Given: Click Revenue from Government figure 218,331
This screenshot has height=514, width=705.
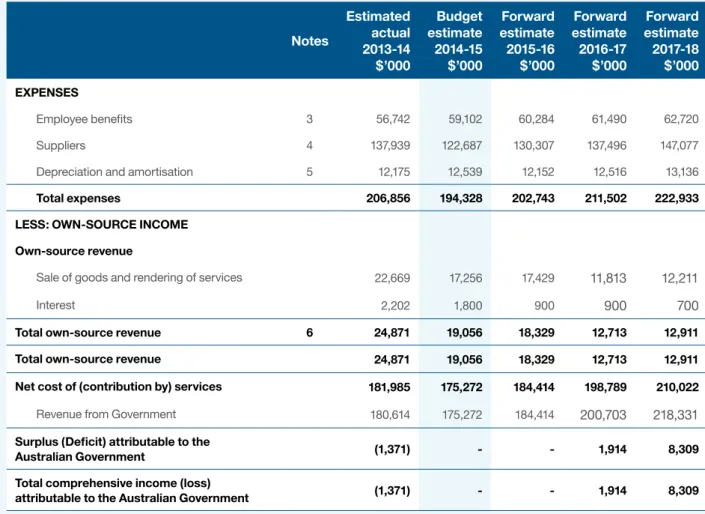Looking at the screenshot, I should pos(675,415).
